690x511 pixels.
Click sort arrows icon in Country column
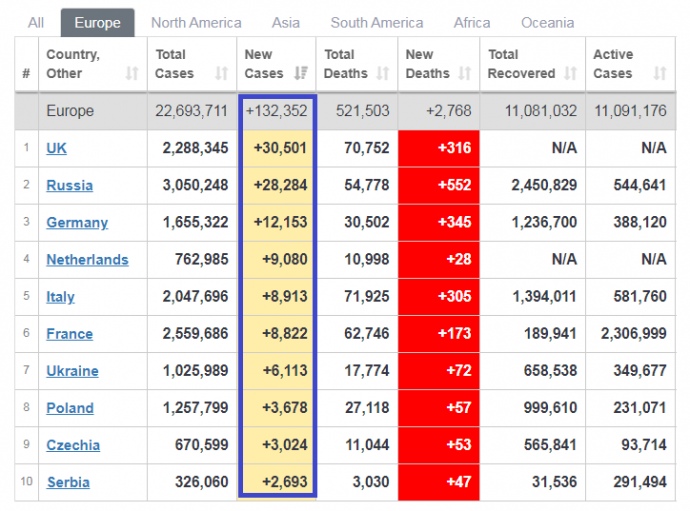click(132, 74)
